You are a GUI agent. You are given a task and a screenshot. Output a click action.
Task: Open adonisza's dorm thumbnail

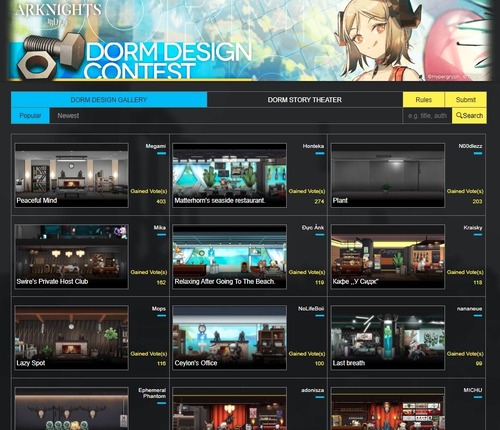click(229, 409)
